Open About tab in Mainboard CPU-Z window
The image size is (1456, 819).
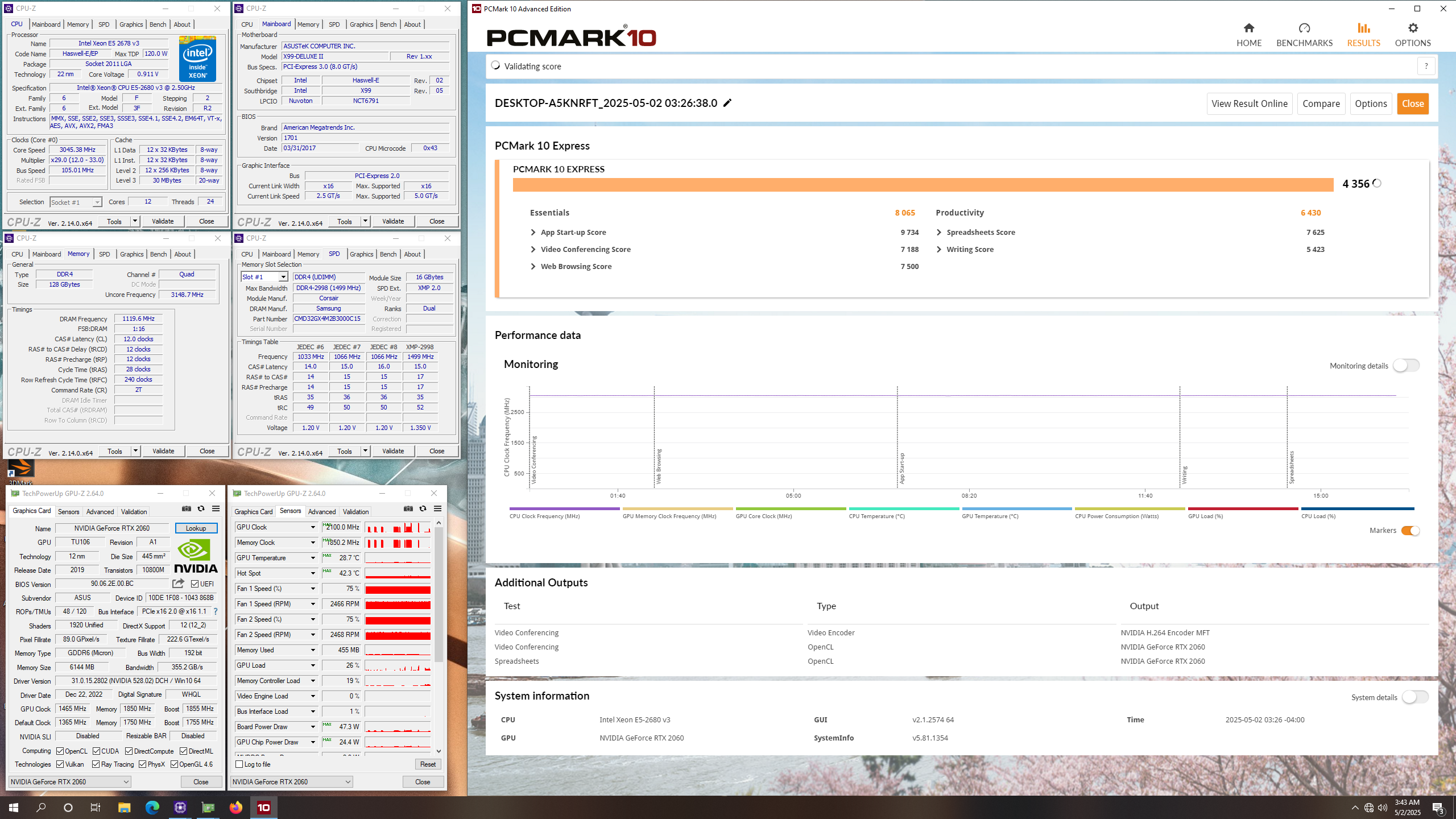coord(412,24)
